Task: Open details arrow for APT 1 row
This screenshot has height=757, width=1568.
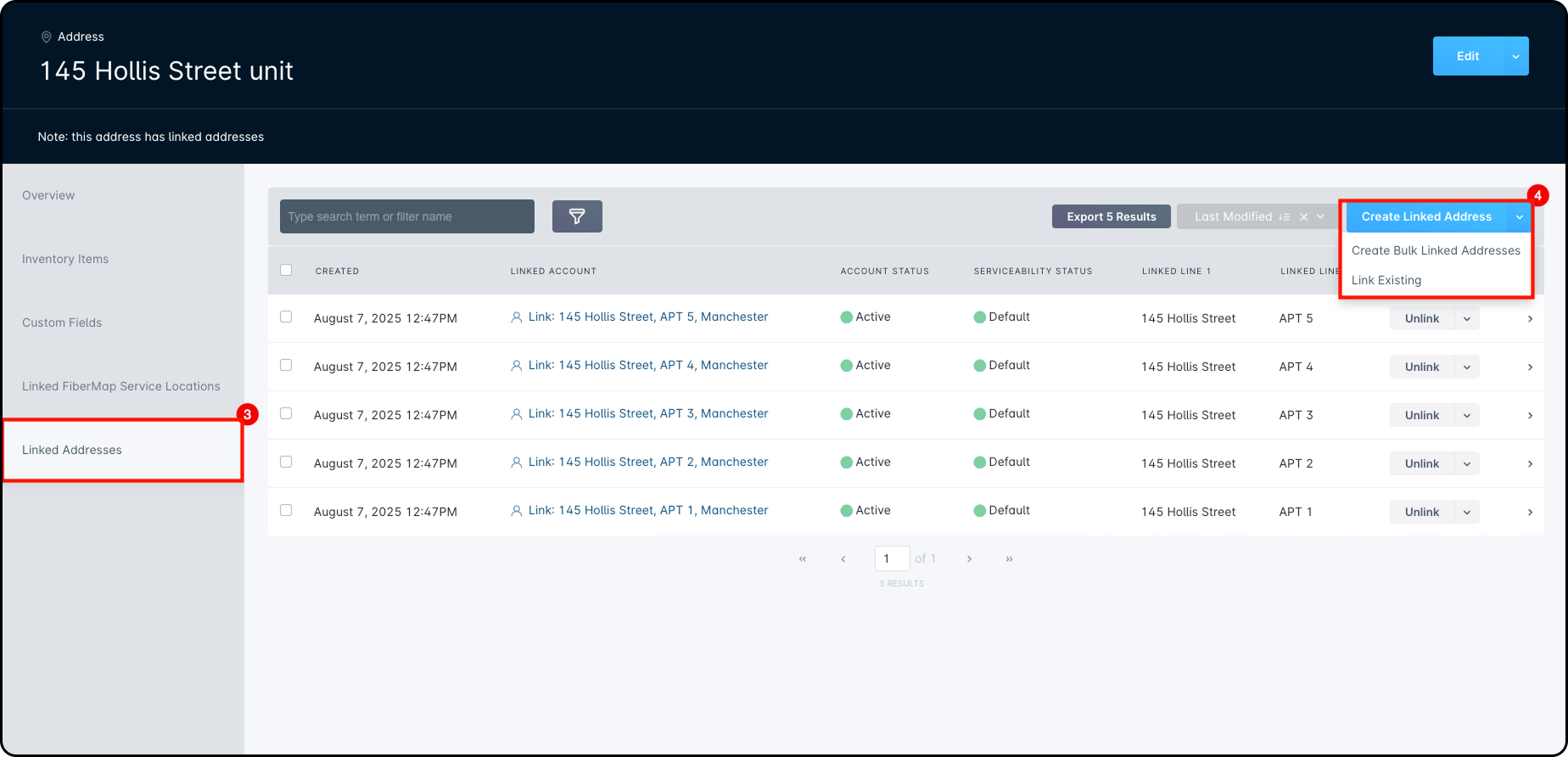Action: (1530, 513)
